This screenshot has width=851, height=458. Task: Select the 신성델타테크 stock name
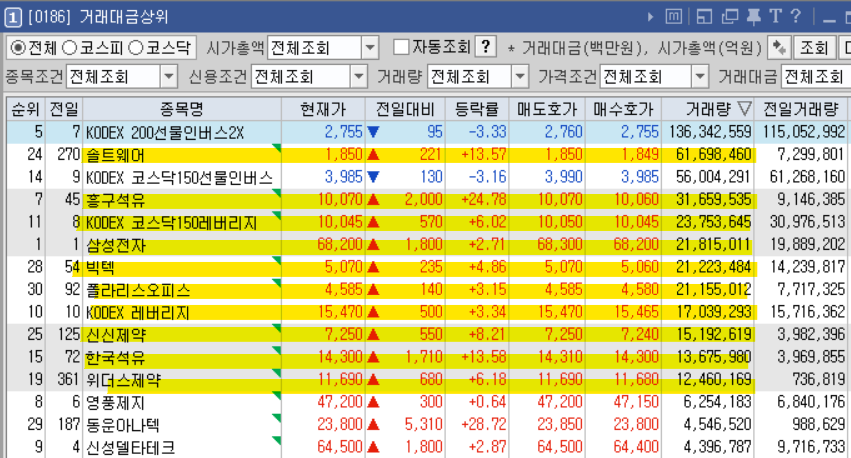click(130, 448)
